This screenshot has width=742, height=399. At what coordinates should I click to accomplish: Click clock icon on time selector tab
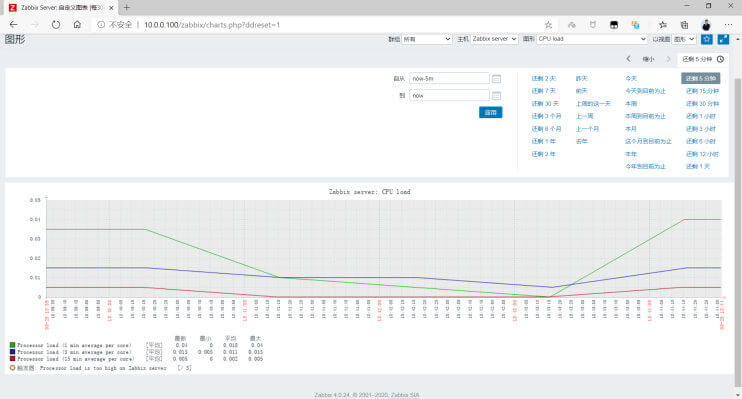(720, 59)
